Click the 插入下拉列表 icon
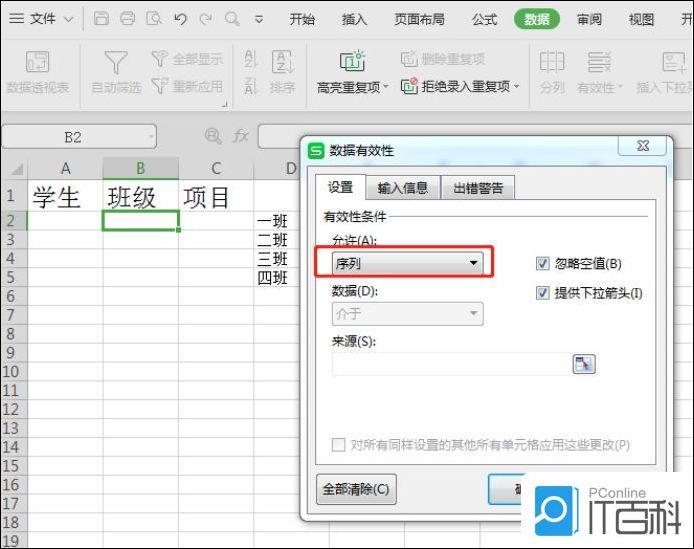Screen dimensions: 694x549 pyautogui.click(x=675, y=62)
